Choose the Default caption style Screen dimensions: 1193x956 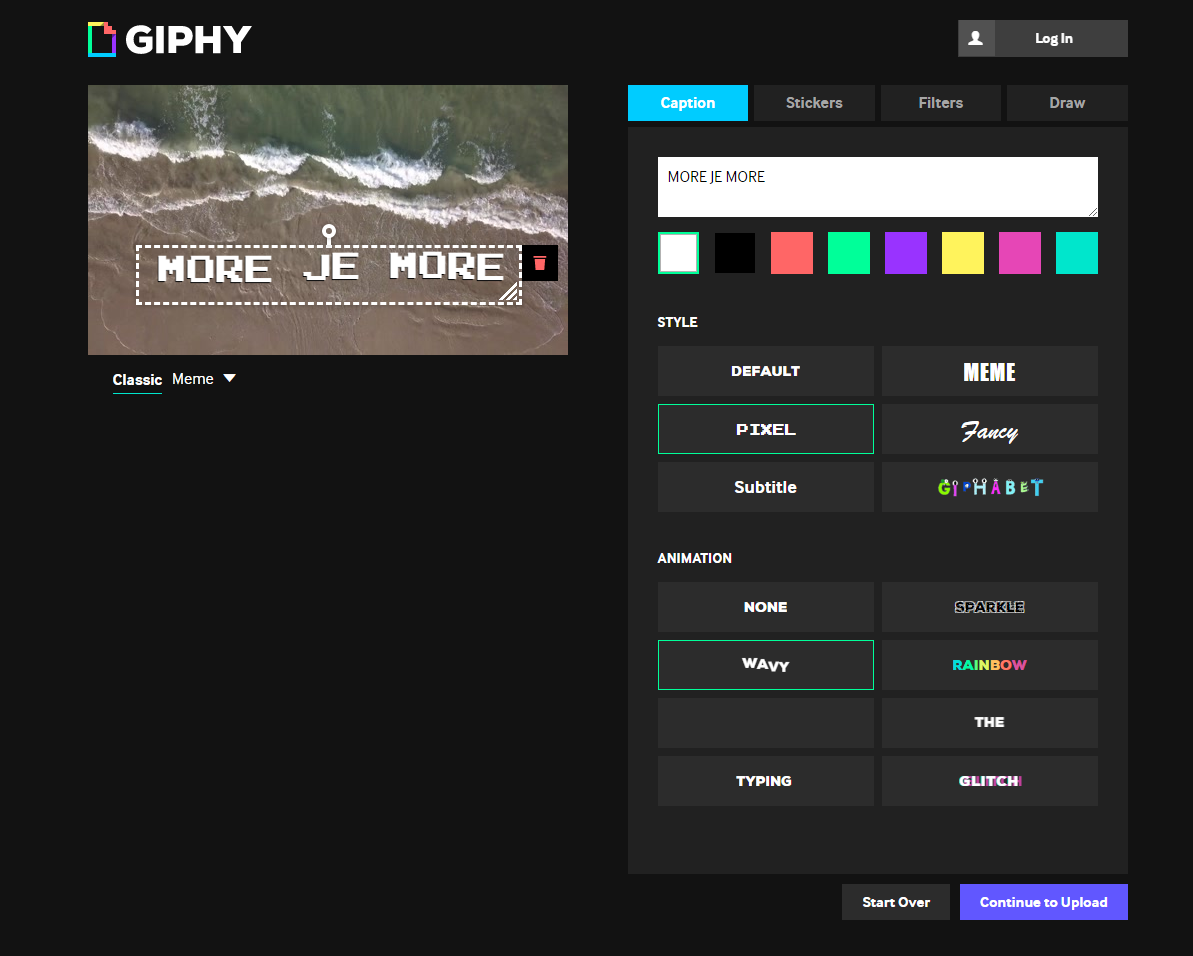pos(765,371)
